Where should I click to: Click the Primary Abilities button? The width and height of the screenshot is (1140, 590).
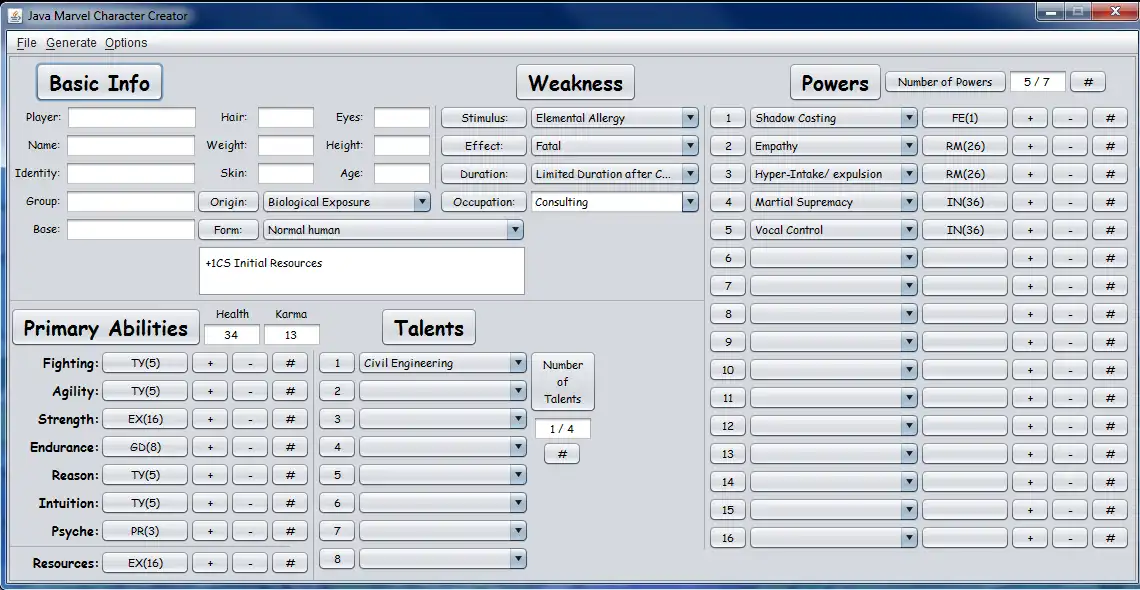click(x=105, y=328)
